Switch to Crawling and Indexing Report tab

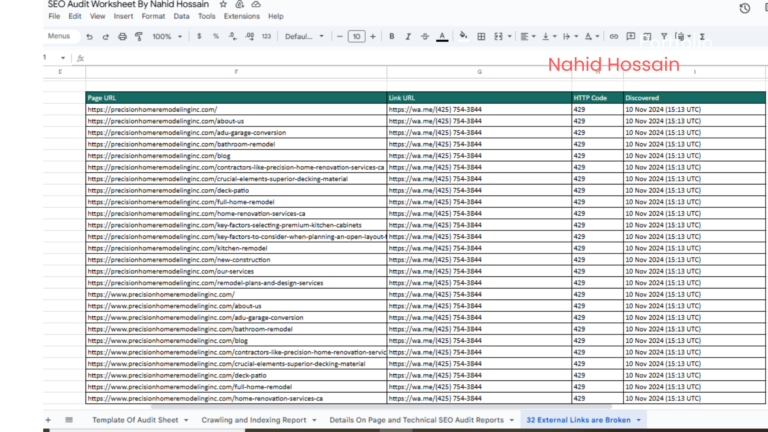click(x=254, y=420)
